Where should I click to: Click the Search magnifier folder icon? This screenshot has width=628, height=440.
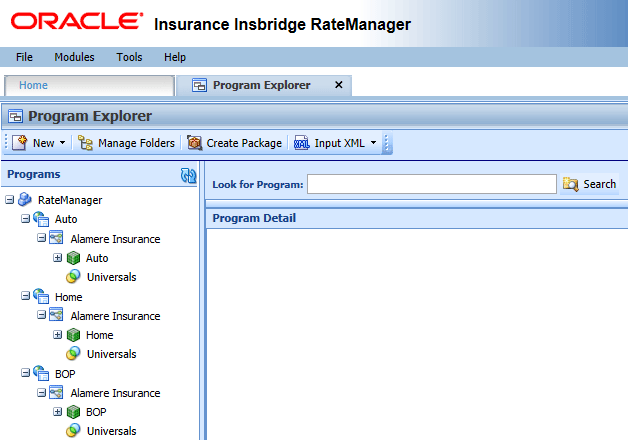(x=570, y=184)
